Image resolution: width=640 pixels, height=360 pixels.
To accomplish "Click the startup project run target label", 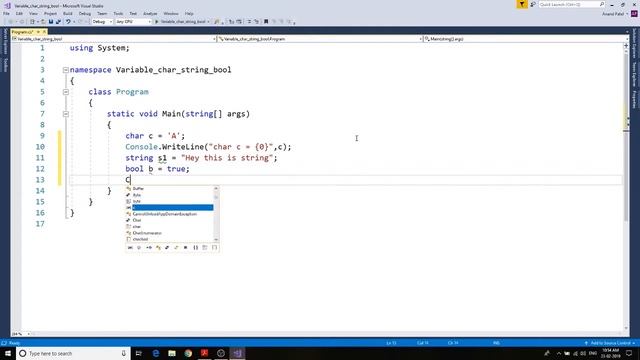I will point(183,22).
